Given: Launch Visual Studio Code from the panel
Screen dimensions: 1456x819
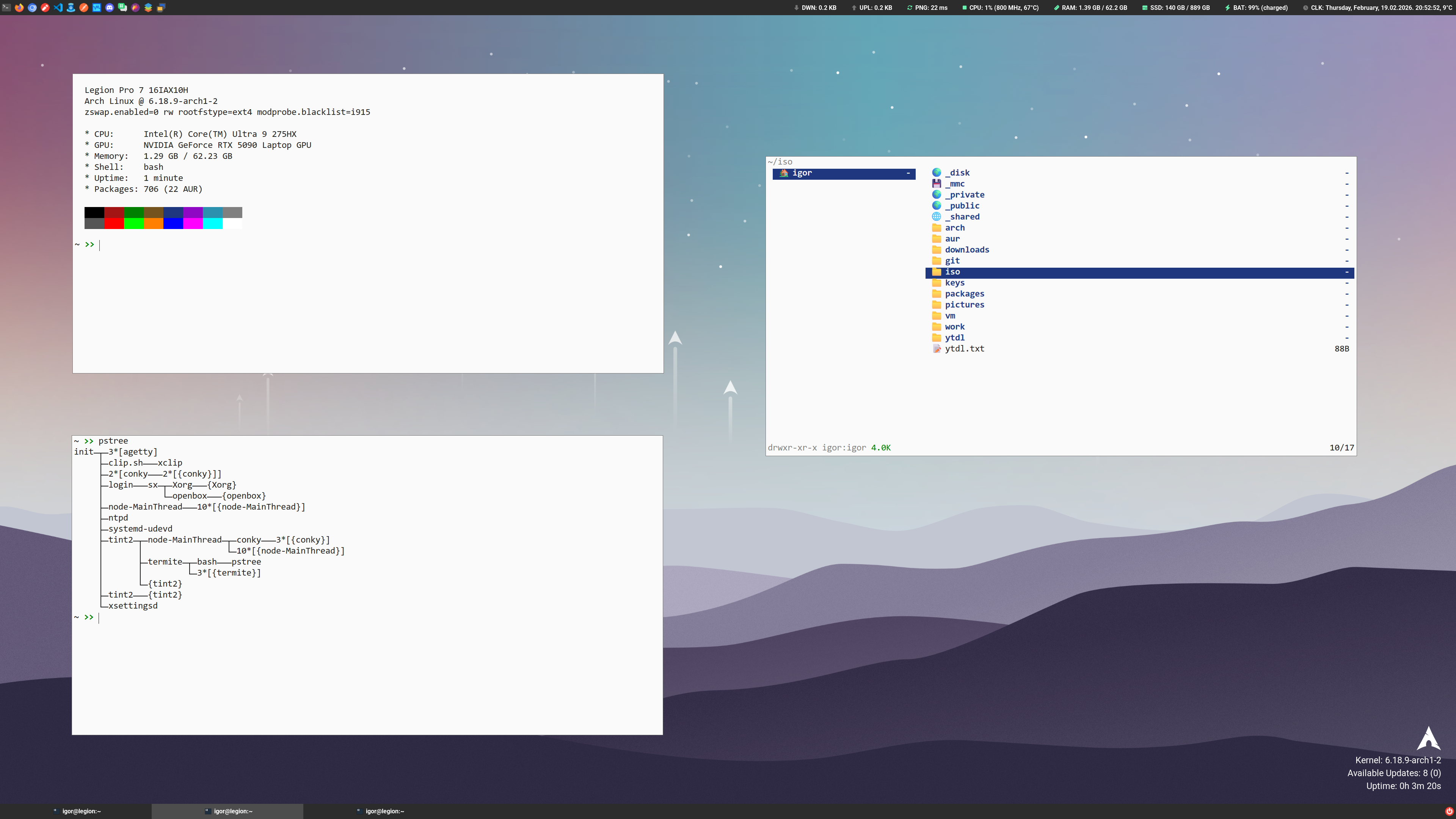Looking at the screenshot, I should tap(58, 8).
